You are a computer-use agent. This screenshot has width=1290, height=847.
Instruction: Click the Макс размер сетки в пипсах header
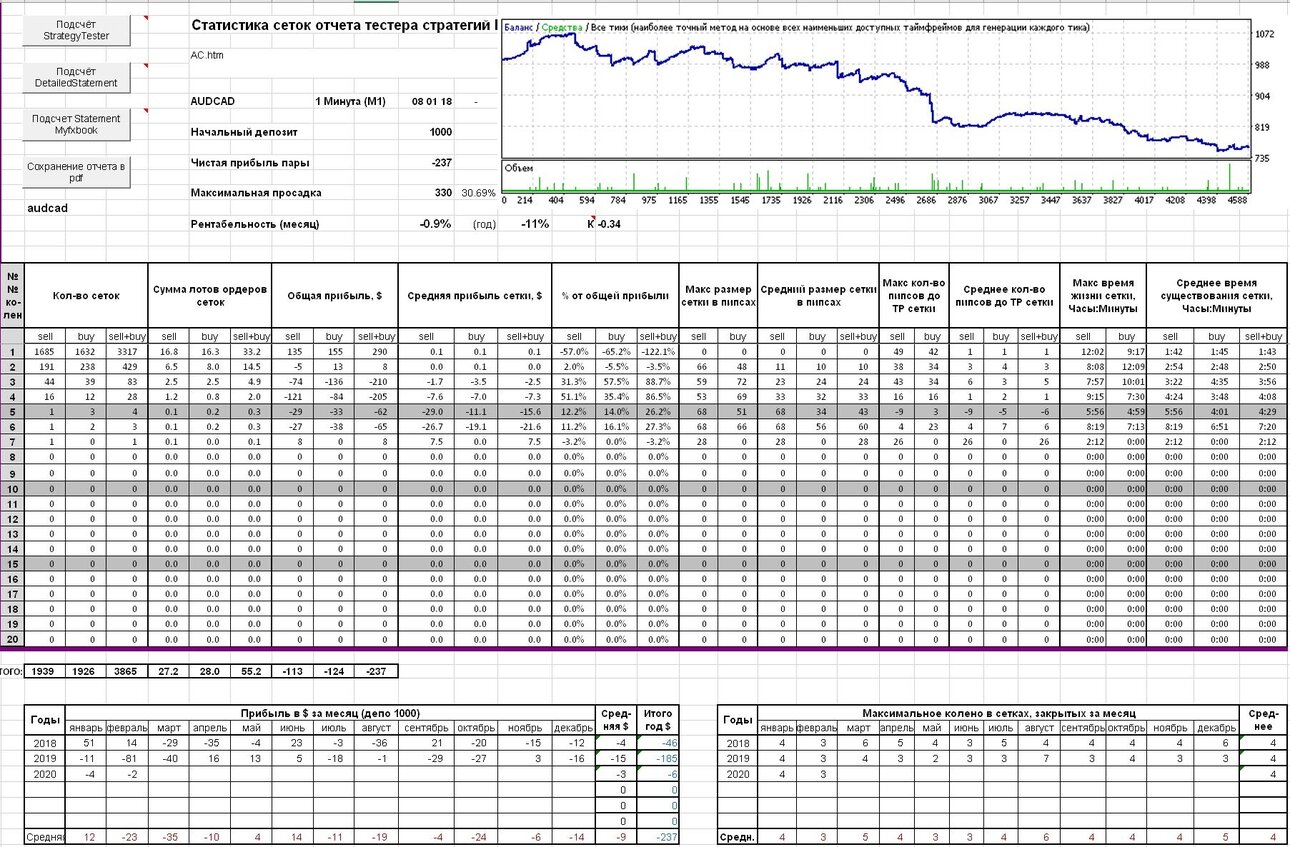pyautogui.click(x=719, y=296)
